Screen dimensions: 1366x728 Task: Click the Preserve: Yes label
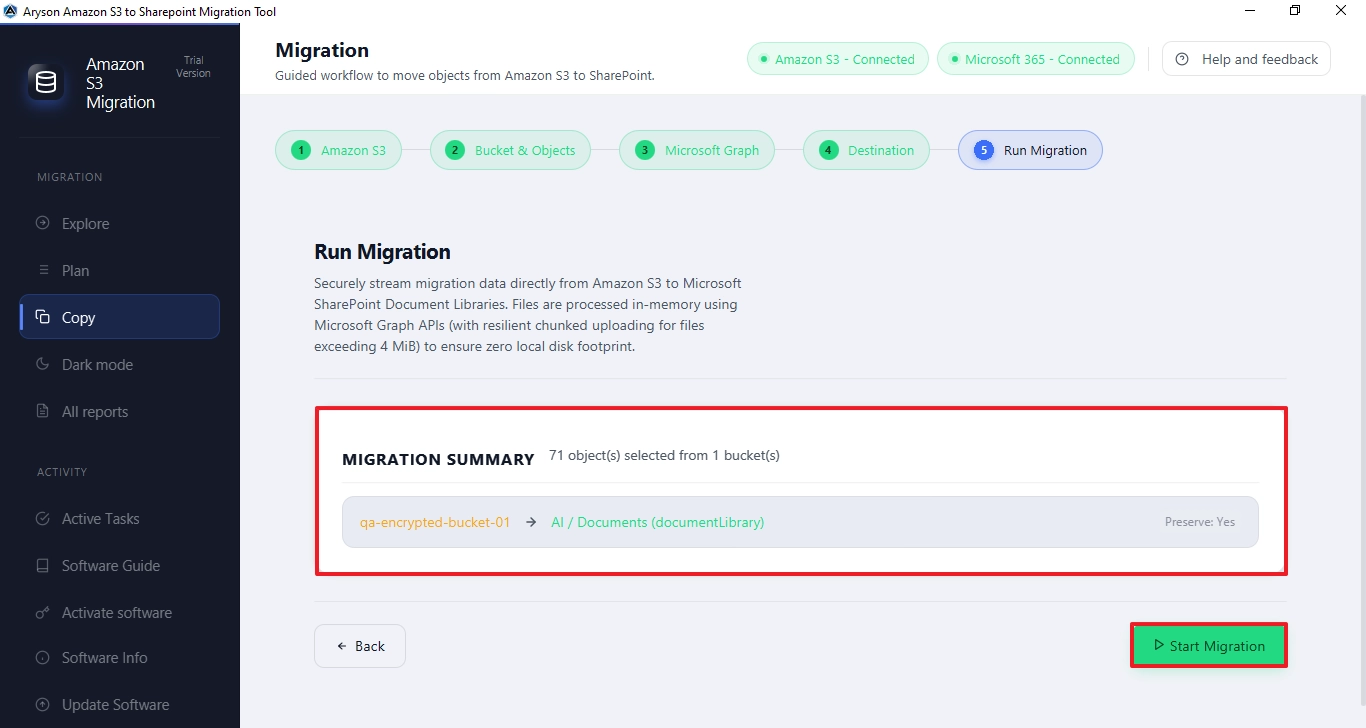click(x=1199, y=522)
